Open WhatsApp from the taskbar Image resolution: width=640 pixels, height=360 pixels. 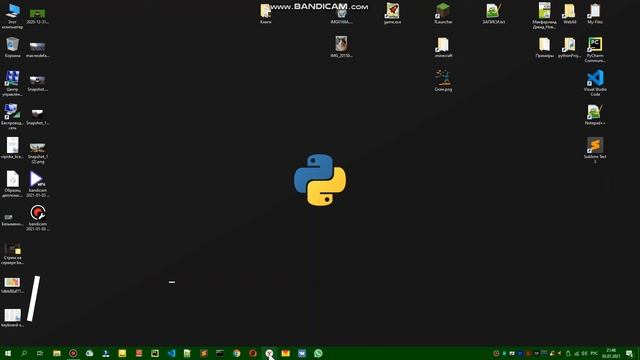(318, 353)
